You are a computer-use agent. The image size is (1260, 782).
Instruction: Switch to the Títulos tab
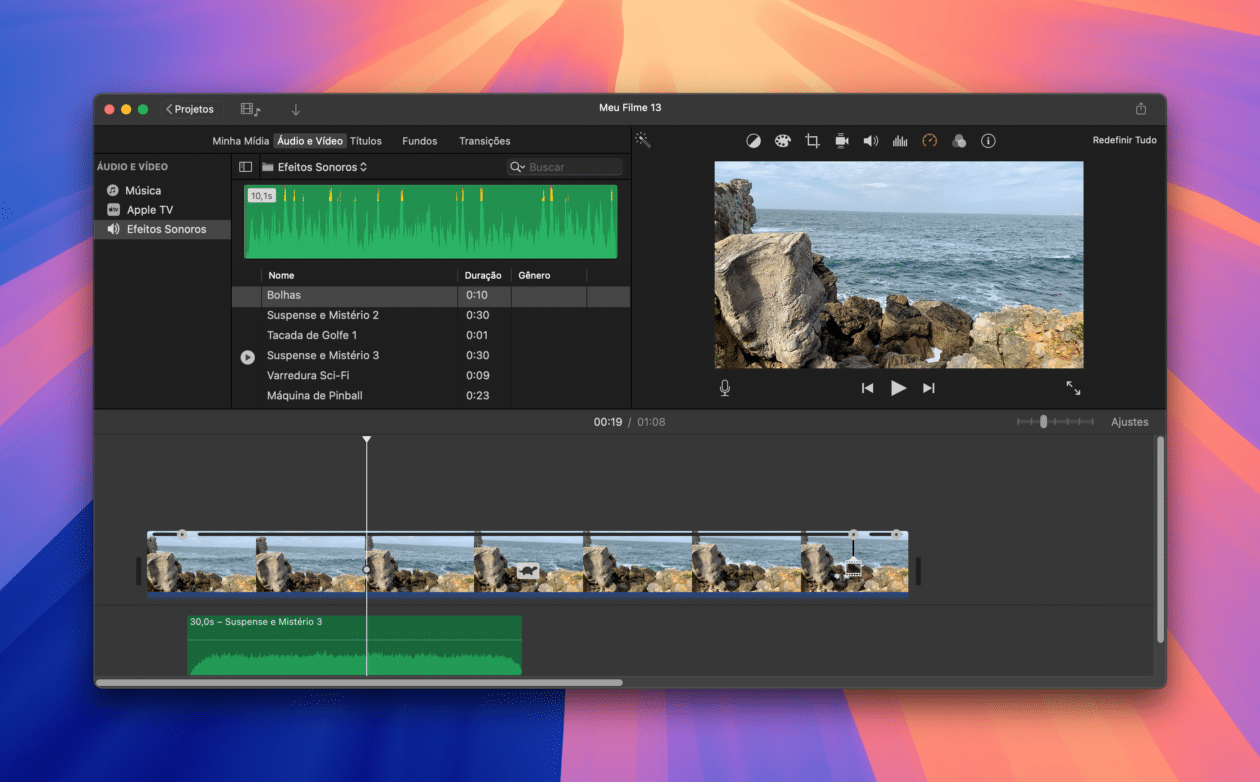tap(366, 141)
